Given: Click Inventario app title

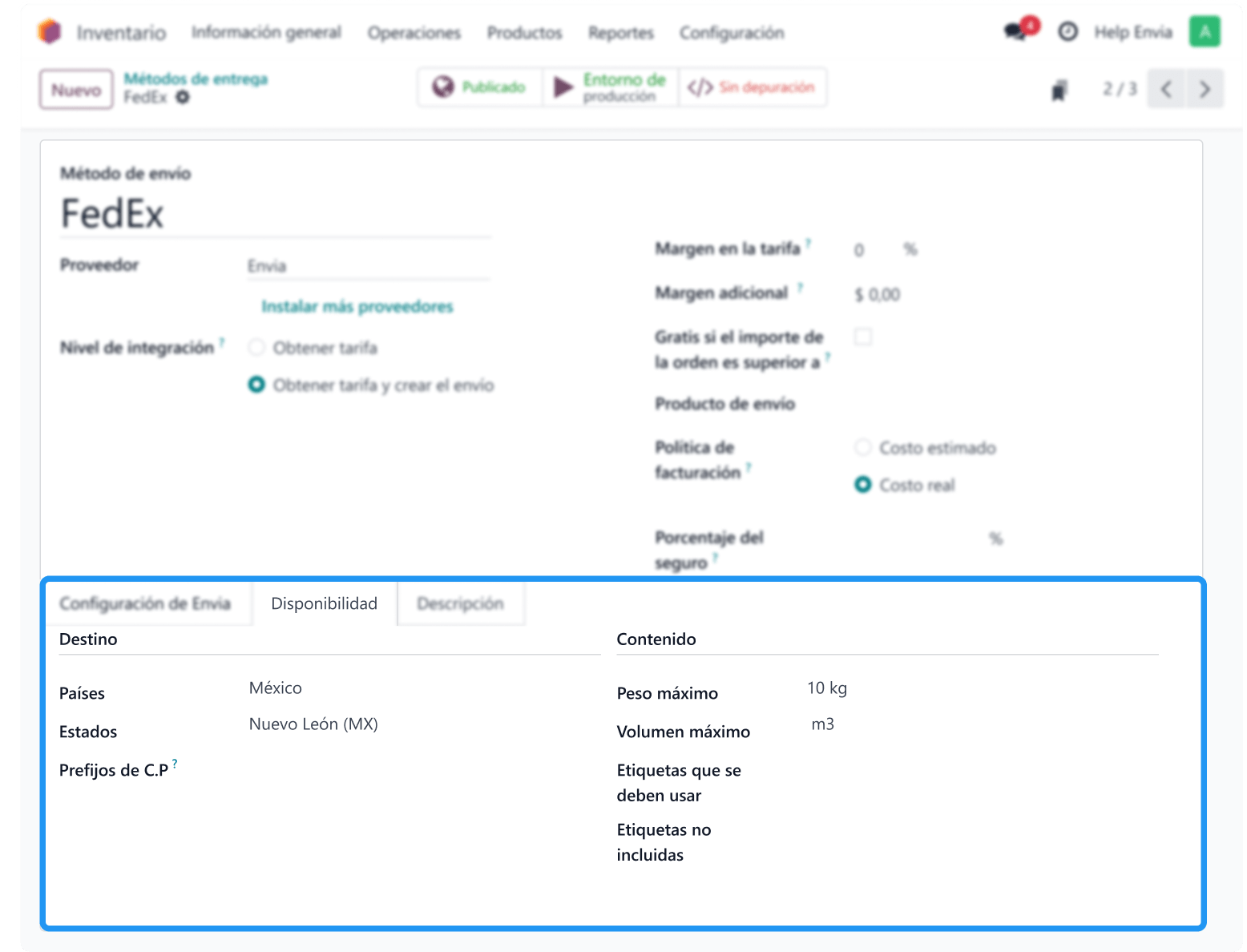Looking at the screenshot, I should click(121, 33).
